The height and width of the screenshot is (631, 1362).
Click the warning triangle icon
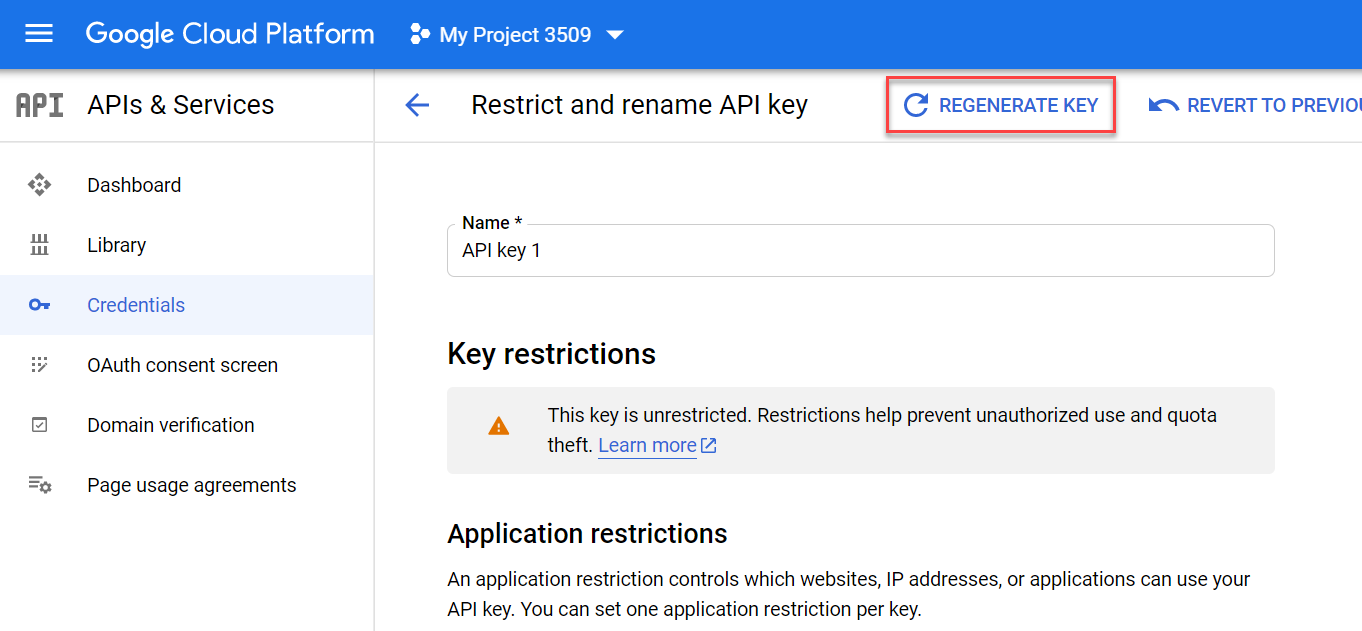[498, 424]
